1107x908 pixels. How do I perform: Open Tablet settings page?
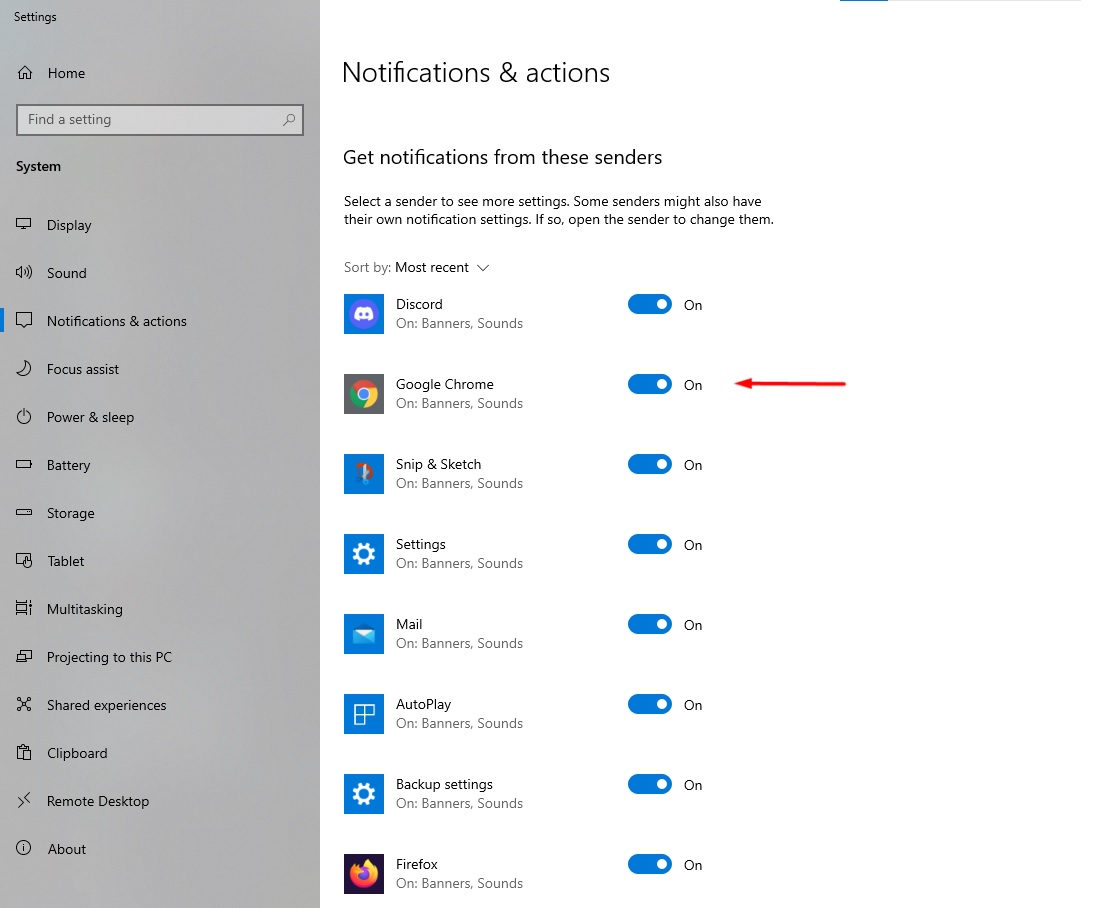pos(66,561)
